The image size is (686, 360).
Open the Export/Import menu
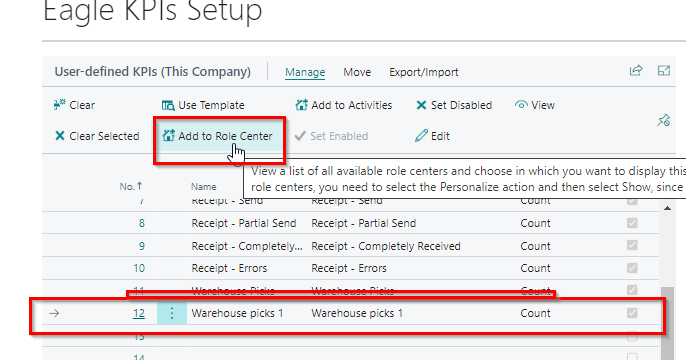click(424, 72)
